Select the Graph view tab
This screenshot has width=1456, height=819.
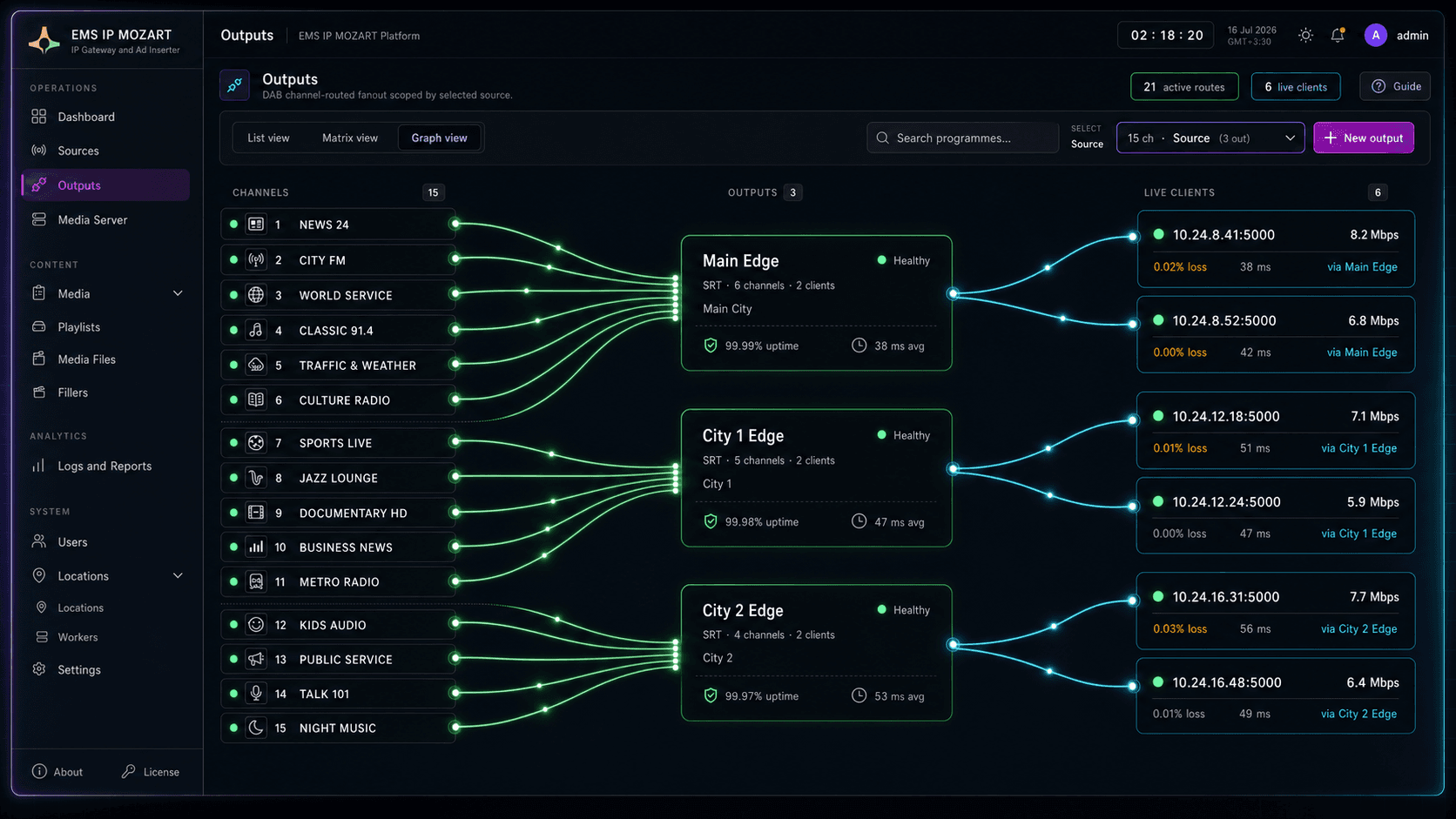(x=439, y=138)
